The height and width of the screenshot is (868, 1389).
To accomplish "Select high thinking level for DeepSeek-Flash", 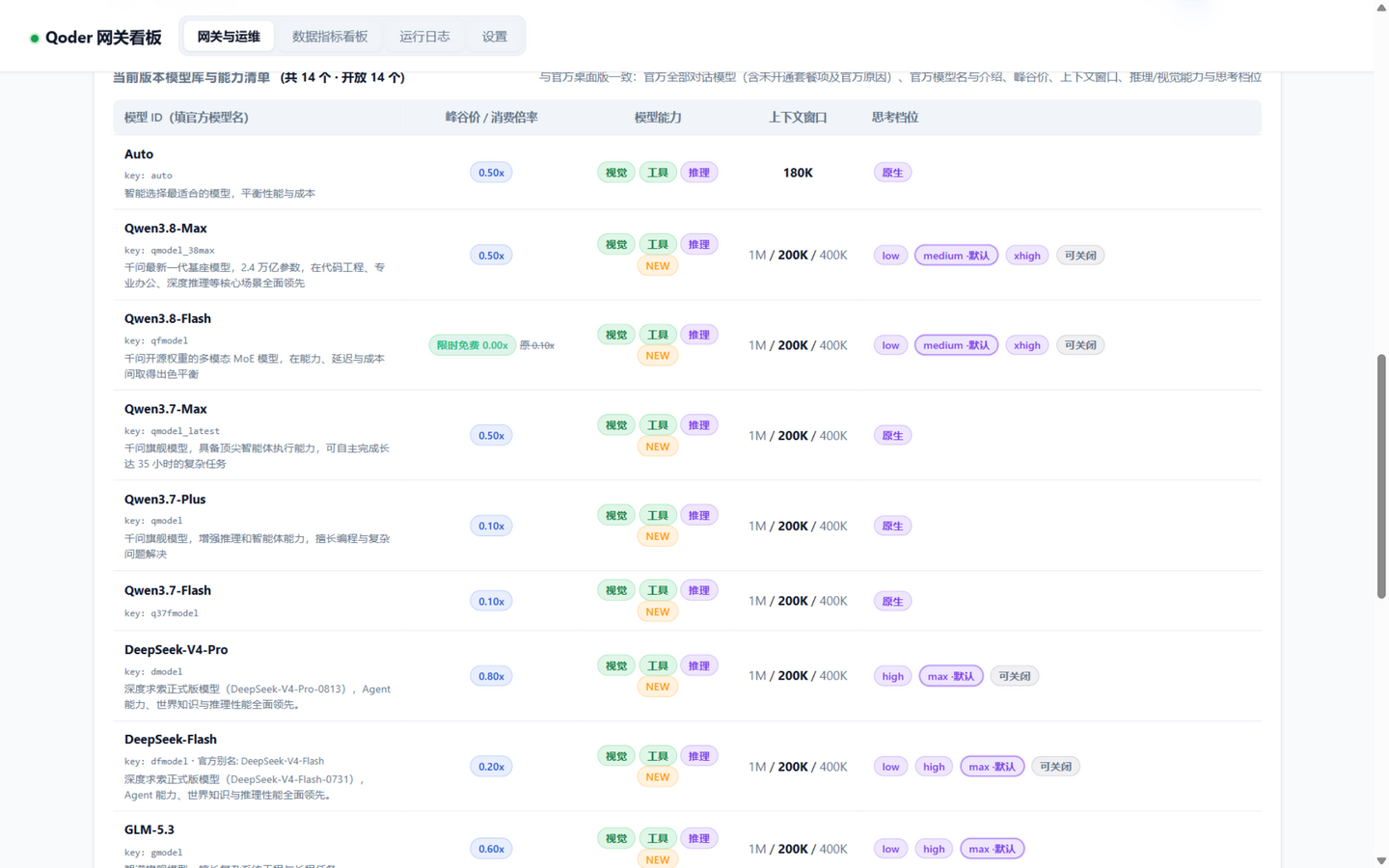I will (x=934, y=767).
